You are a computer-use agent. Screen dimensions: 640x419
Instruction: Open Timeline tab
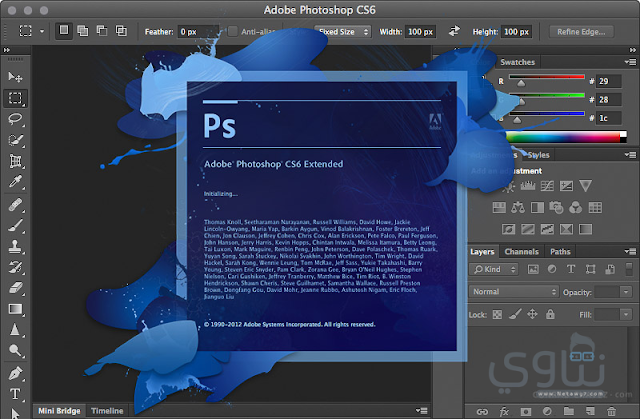click(107, 411)
